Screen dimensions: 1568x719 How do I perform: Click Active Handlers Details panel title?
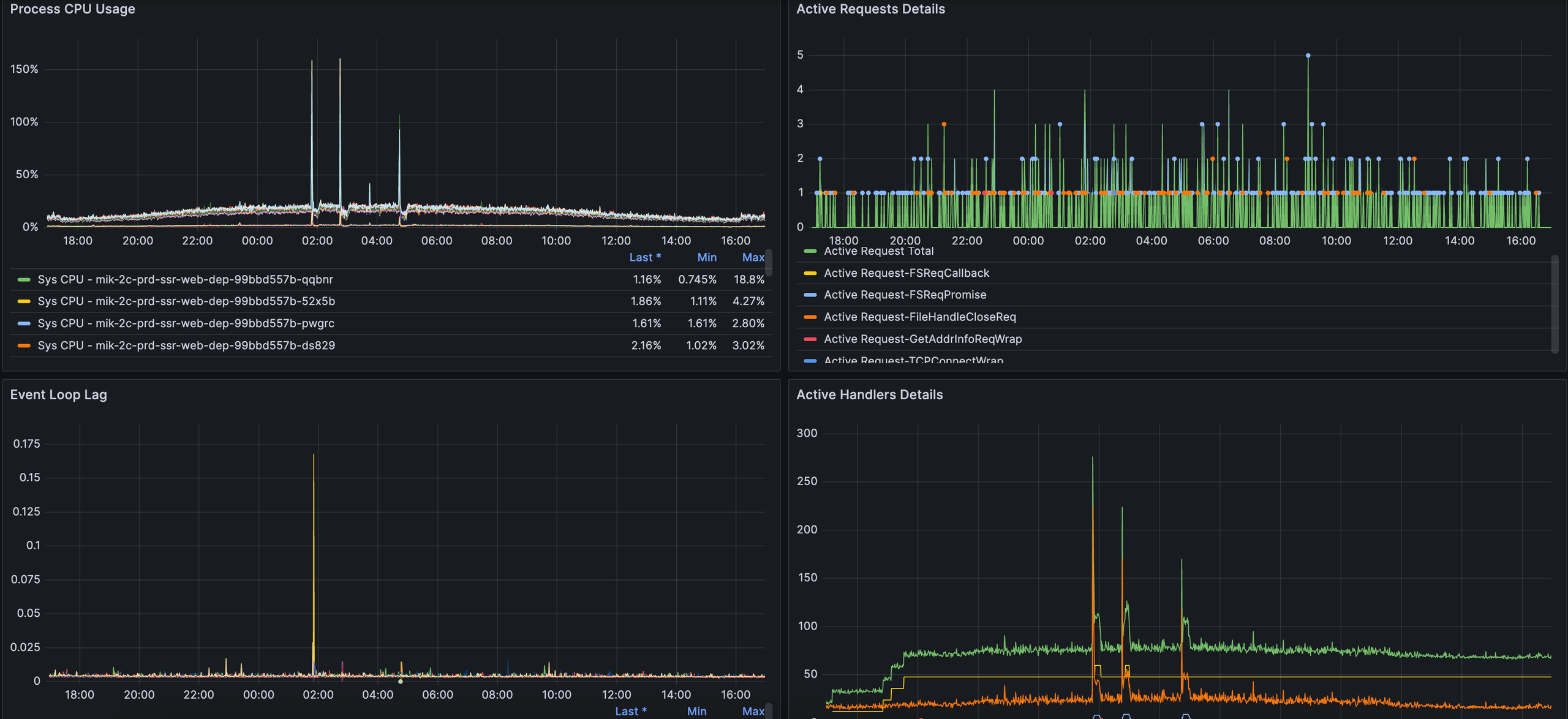pos(869,394)
